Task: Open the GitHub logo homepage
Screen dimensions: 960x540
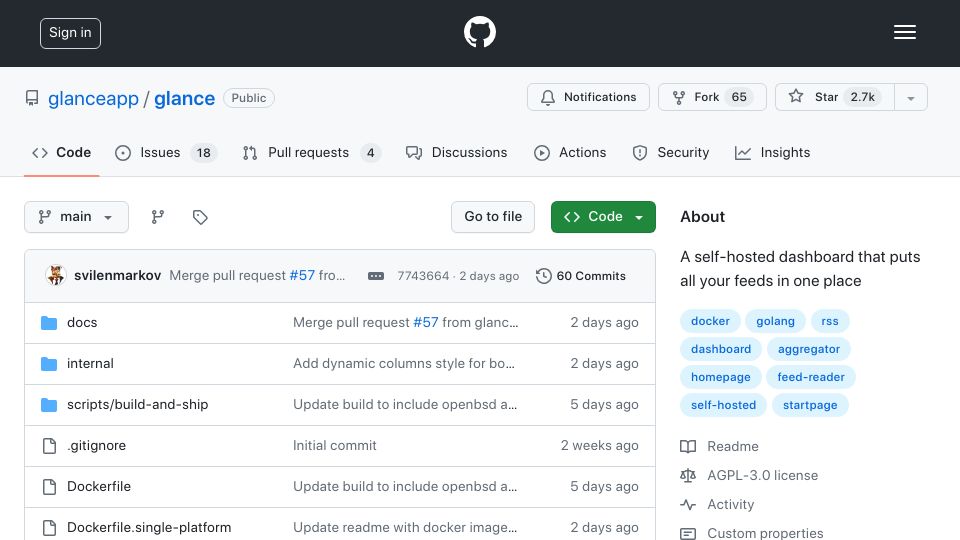Action: 479,32
